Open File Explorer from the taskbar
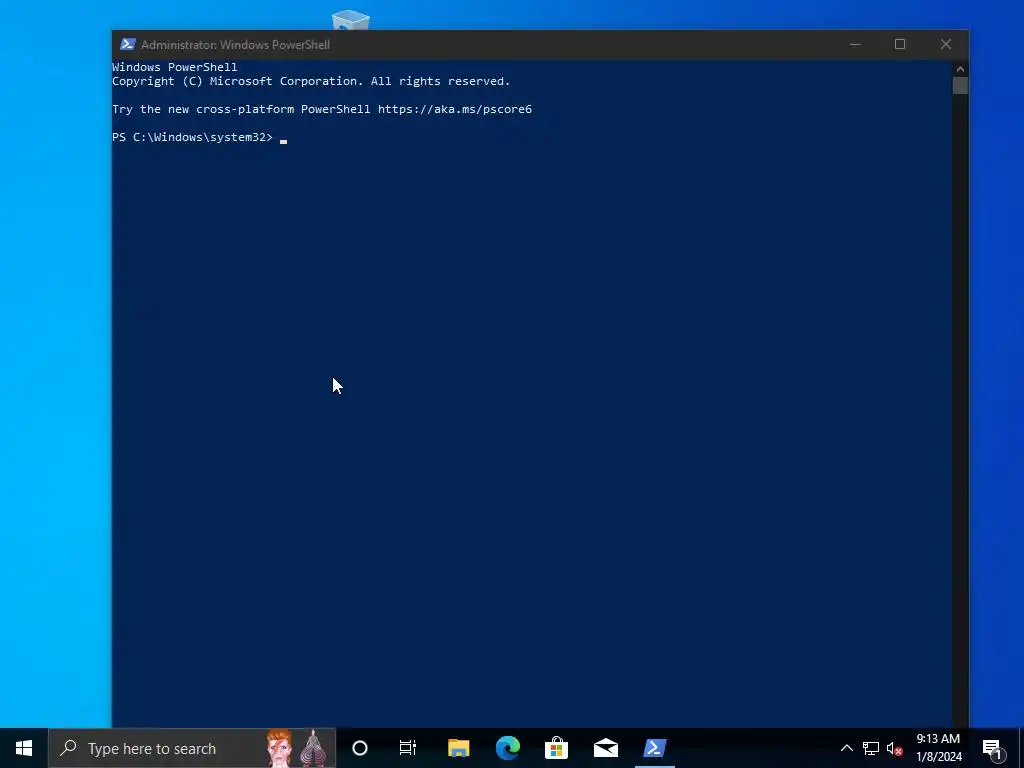The height and width of the screenshot is (768, 1024). (x=458, y=748)
